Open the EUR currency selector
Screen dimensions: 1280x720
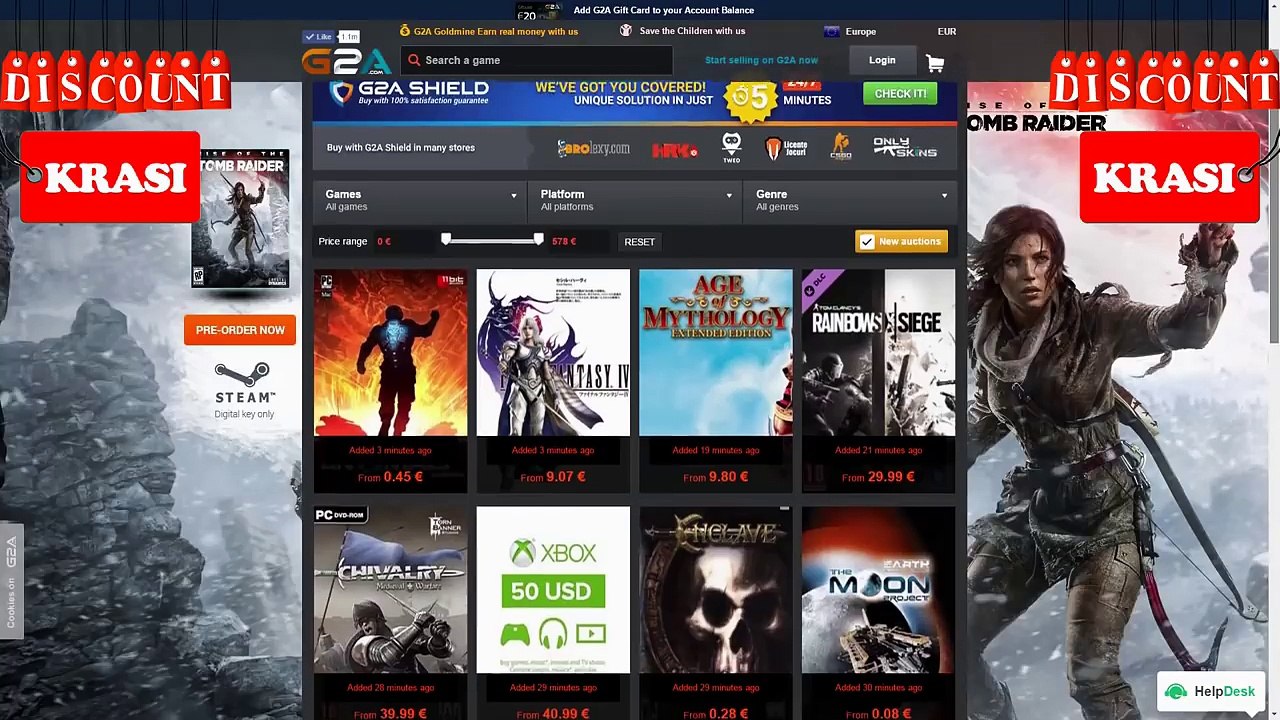tap(947, 32)
